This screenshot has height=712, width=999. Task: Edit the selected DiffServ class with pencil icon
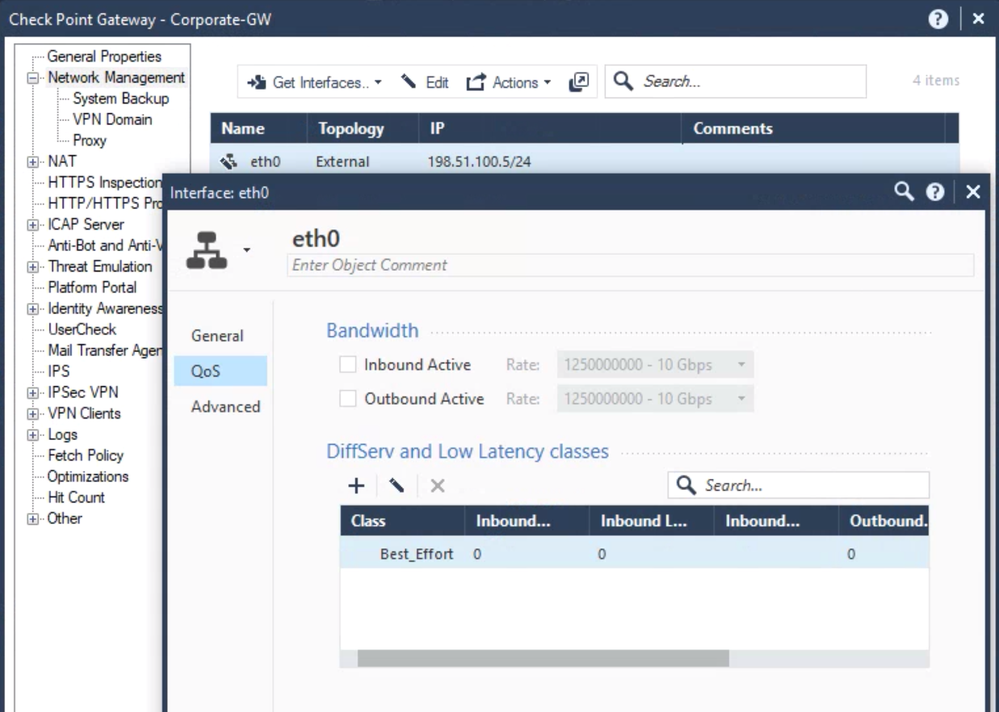396,486
